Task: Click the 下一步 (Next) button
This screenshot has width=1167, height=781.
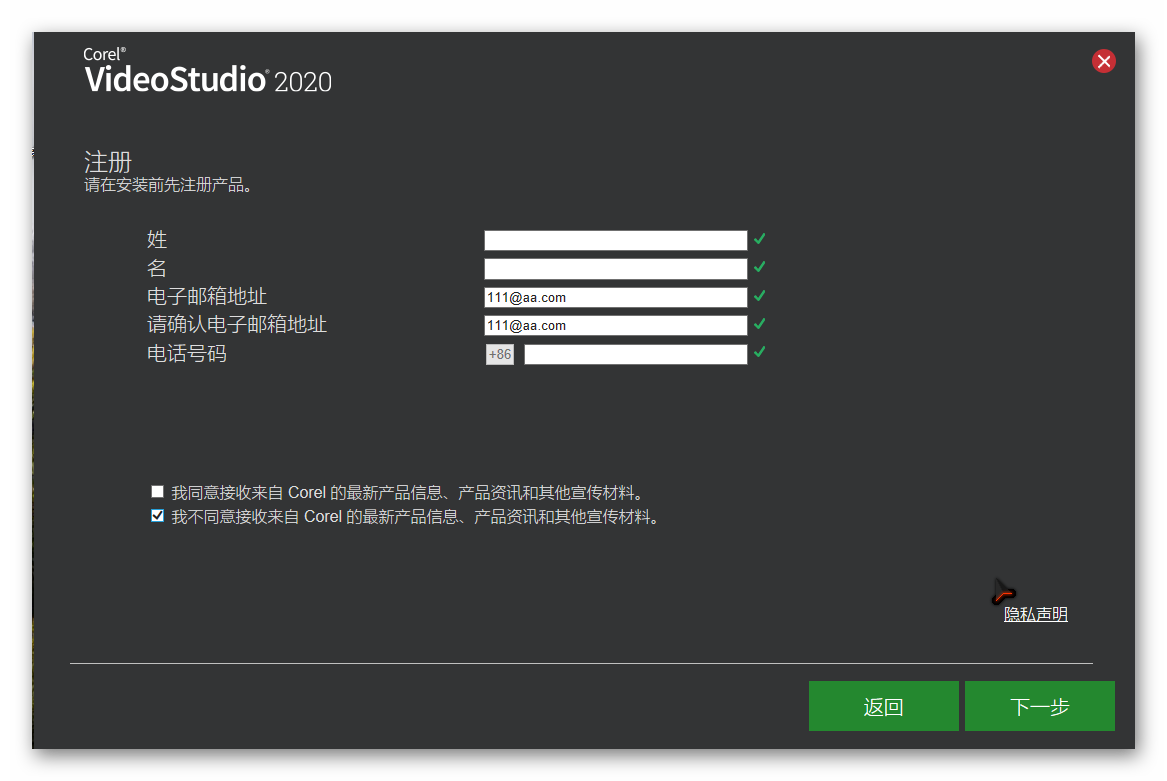Action: tap(1040, 706)
